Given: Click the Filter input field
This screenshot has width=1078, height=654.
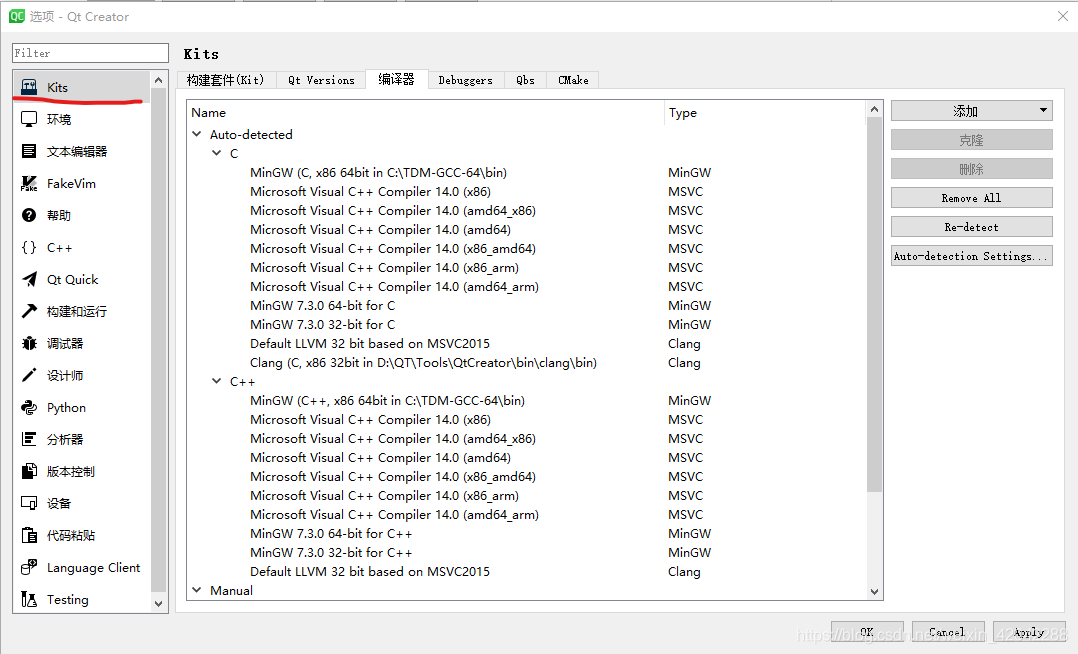Looking at the screenshot, I should (x=90, y=52).
